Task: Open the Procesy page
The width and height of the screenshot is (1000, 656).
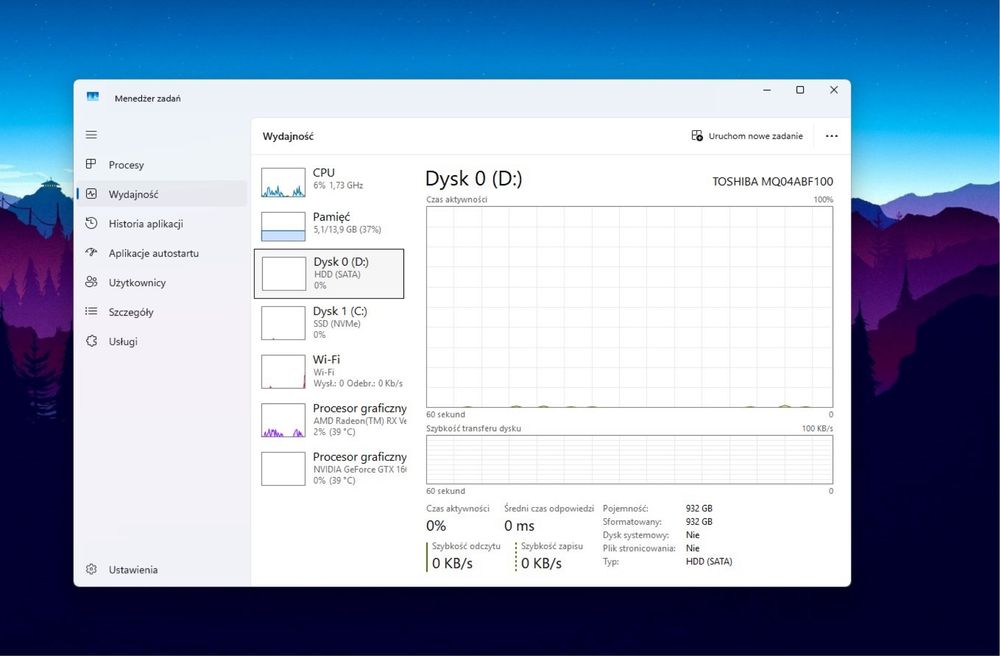Action: tap(162, 164)
